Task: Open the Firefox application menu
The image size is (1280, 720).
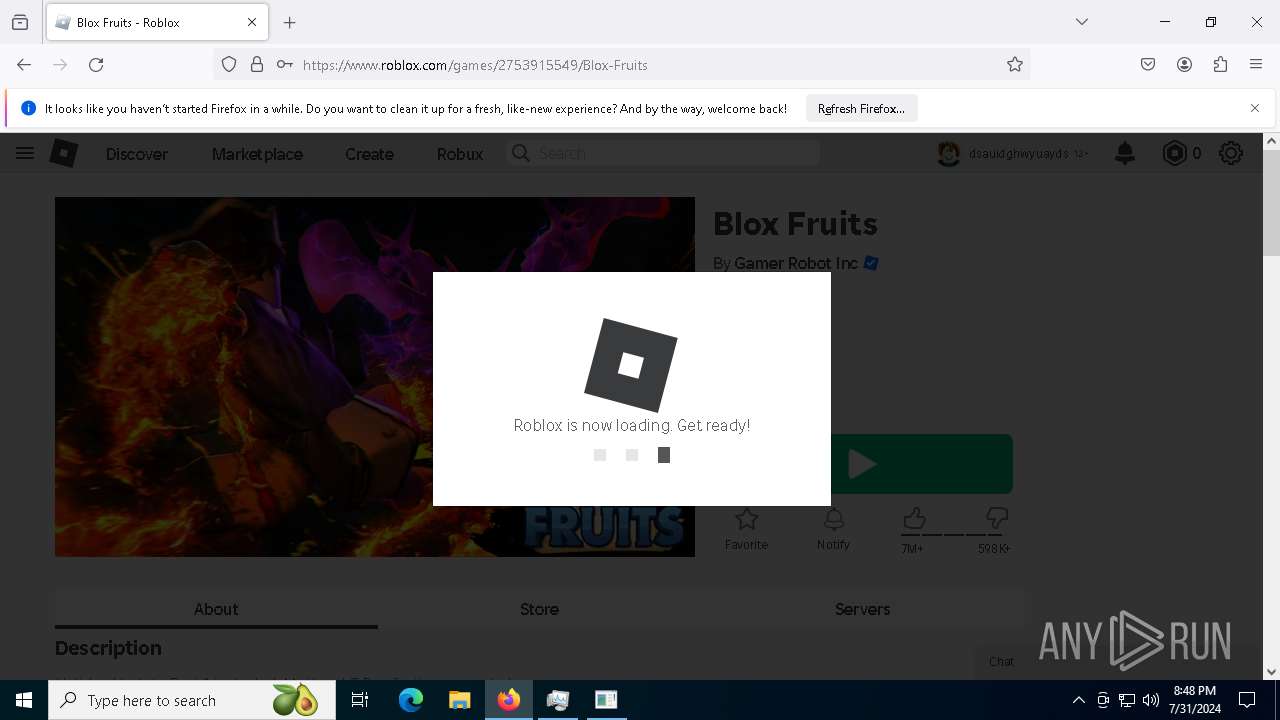Action: click(x=1256, y=64)
